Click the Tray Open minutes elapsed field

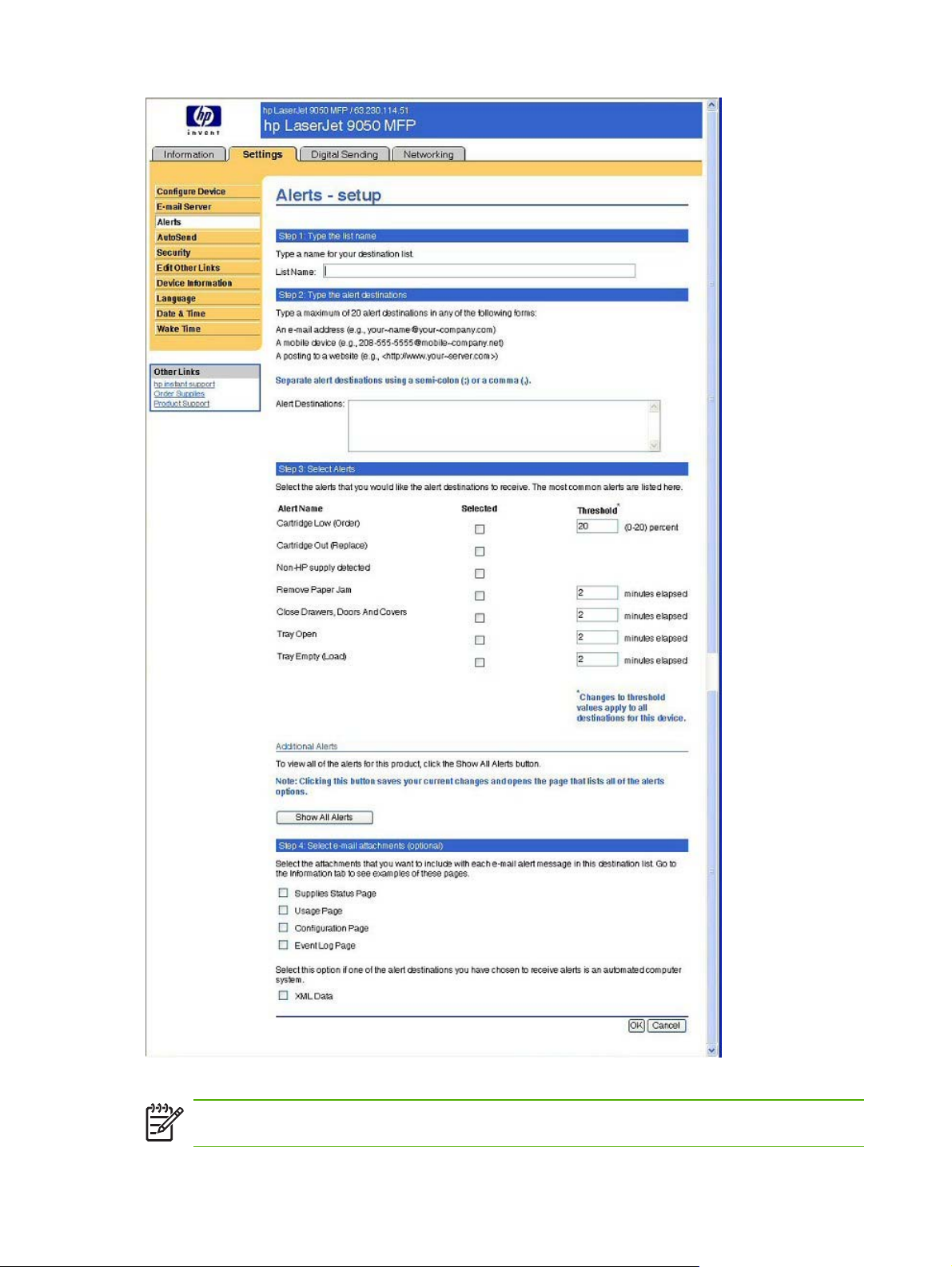pos(597,637)
